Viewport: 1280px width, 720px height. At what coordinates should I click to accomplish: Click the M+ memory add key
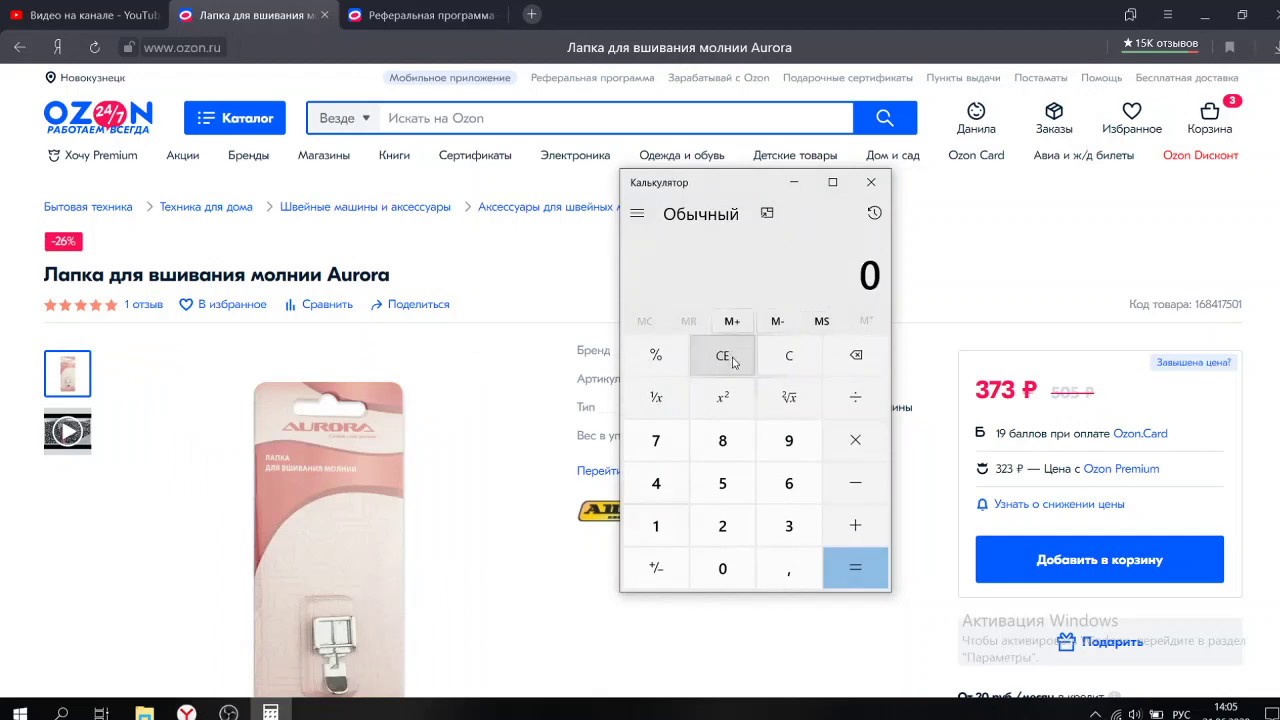tap(732, 321)
